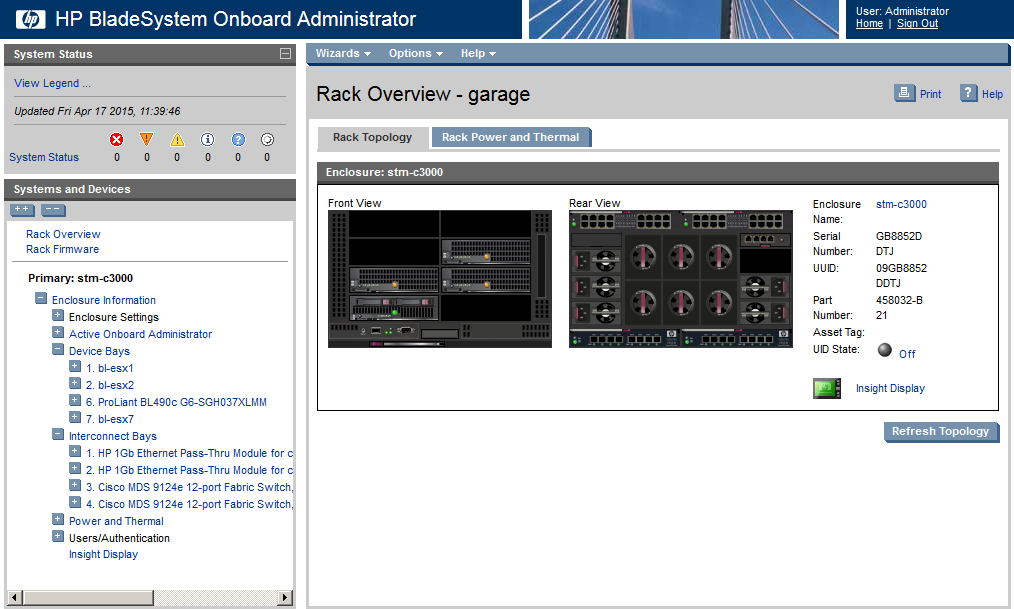Click the enclosure Rear View image
Screen dimensions: 1014x609
pyautogui.click(x=681, y=279)
